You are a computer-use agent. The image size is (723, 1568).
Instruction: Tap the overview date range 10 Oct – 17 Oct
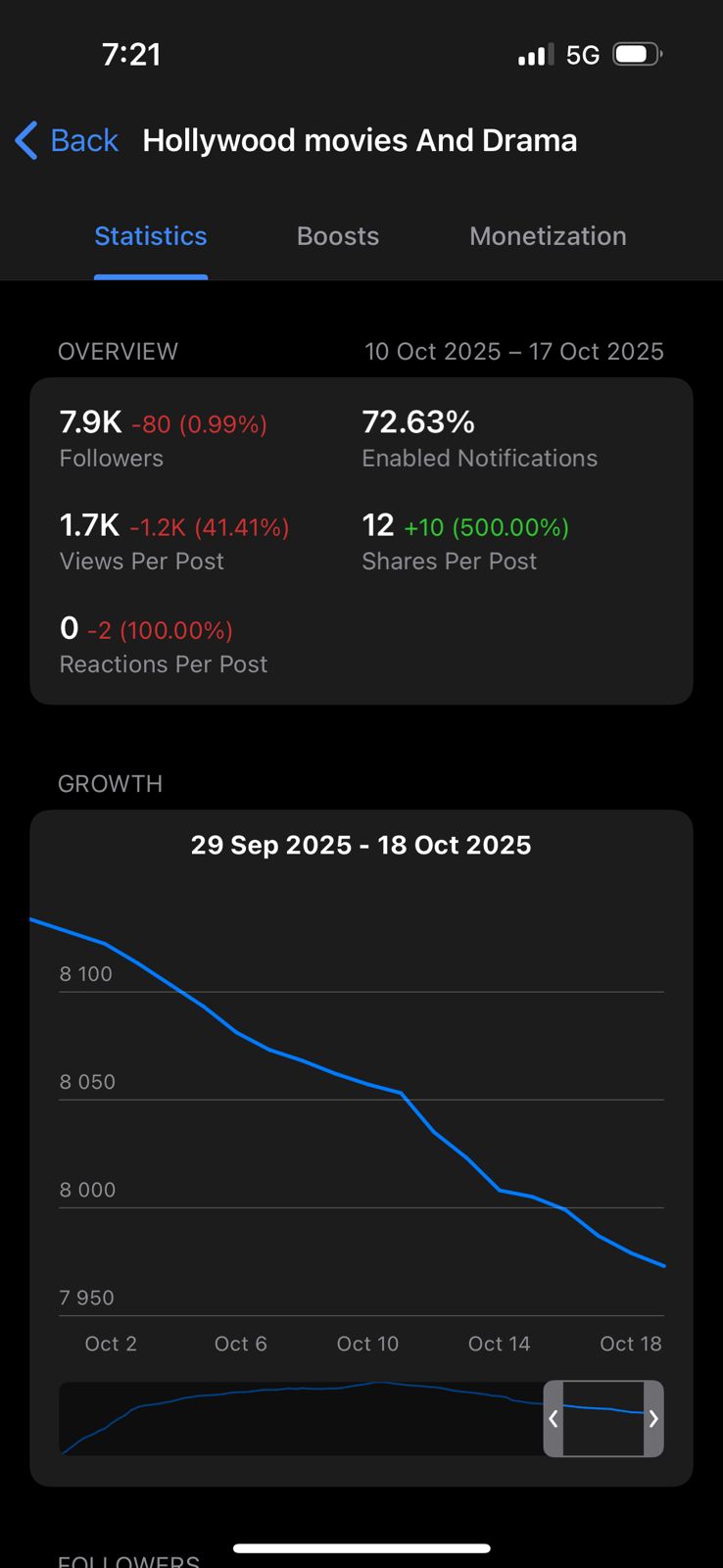[513, 352]
